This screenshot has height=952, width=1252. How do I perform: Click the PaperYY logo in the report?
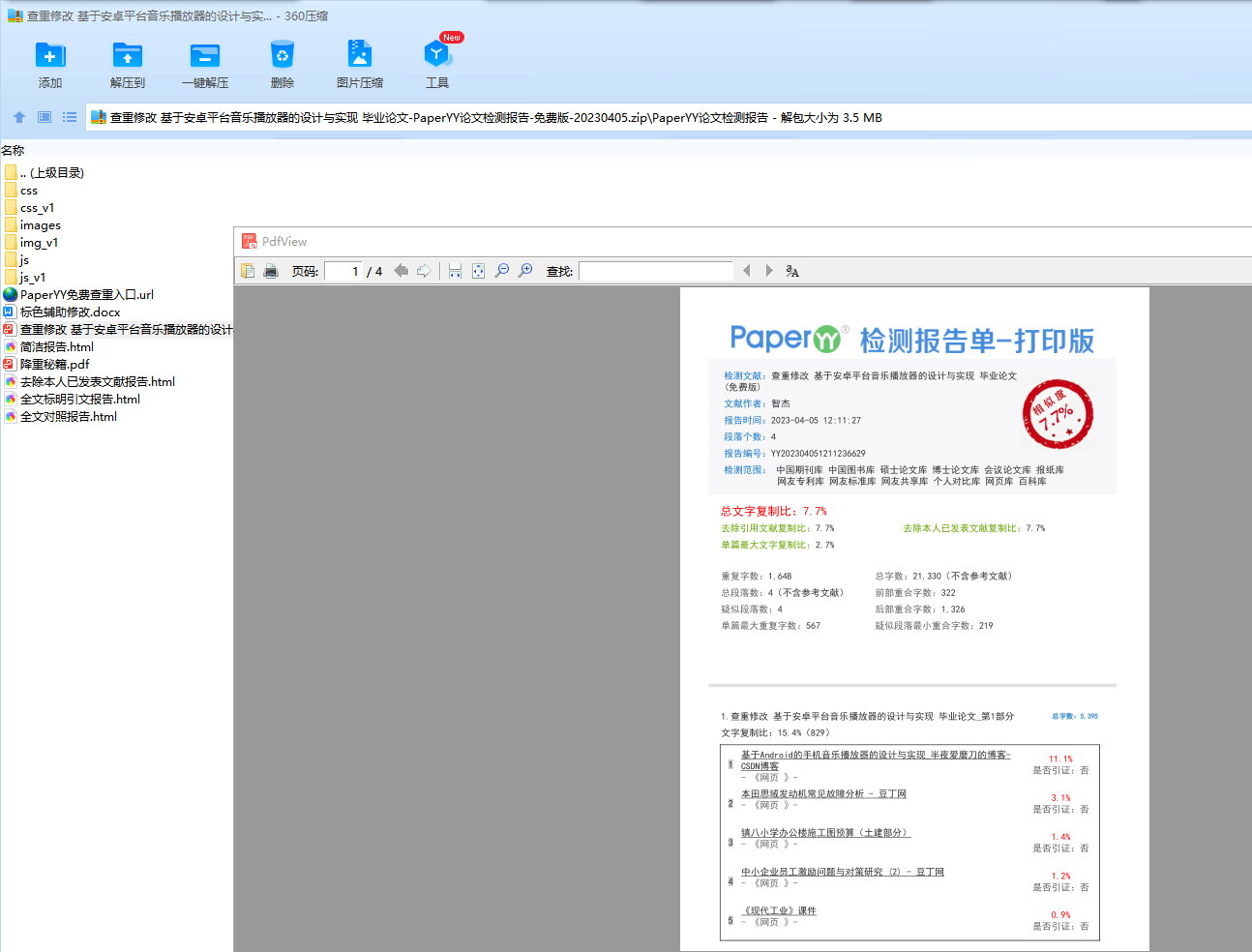tap(790, 339)
